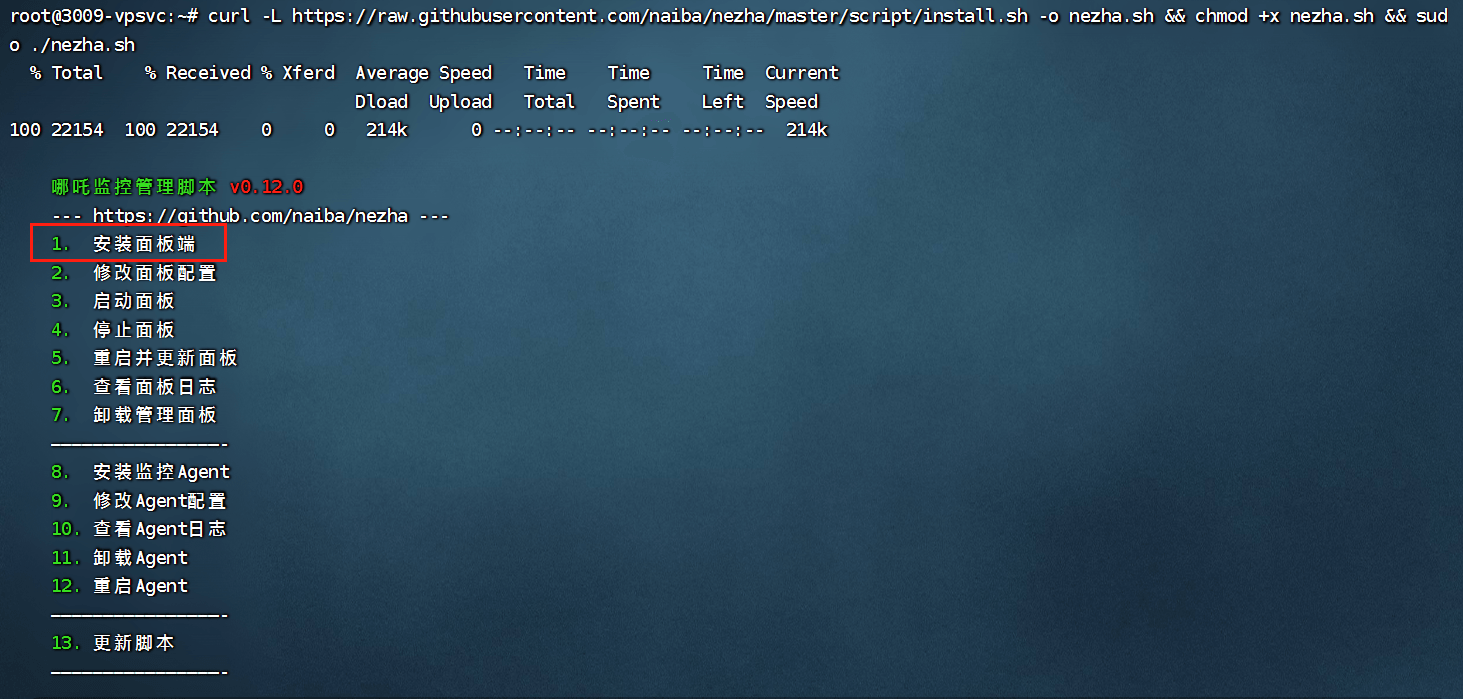Click the menu line '1. 安装面板端'

pos(124,244)
